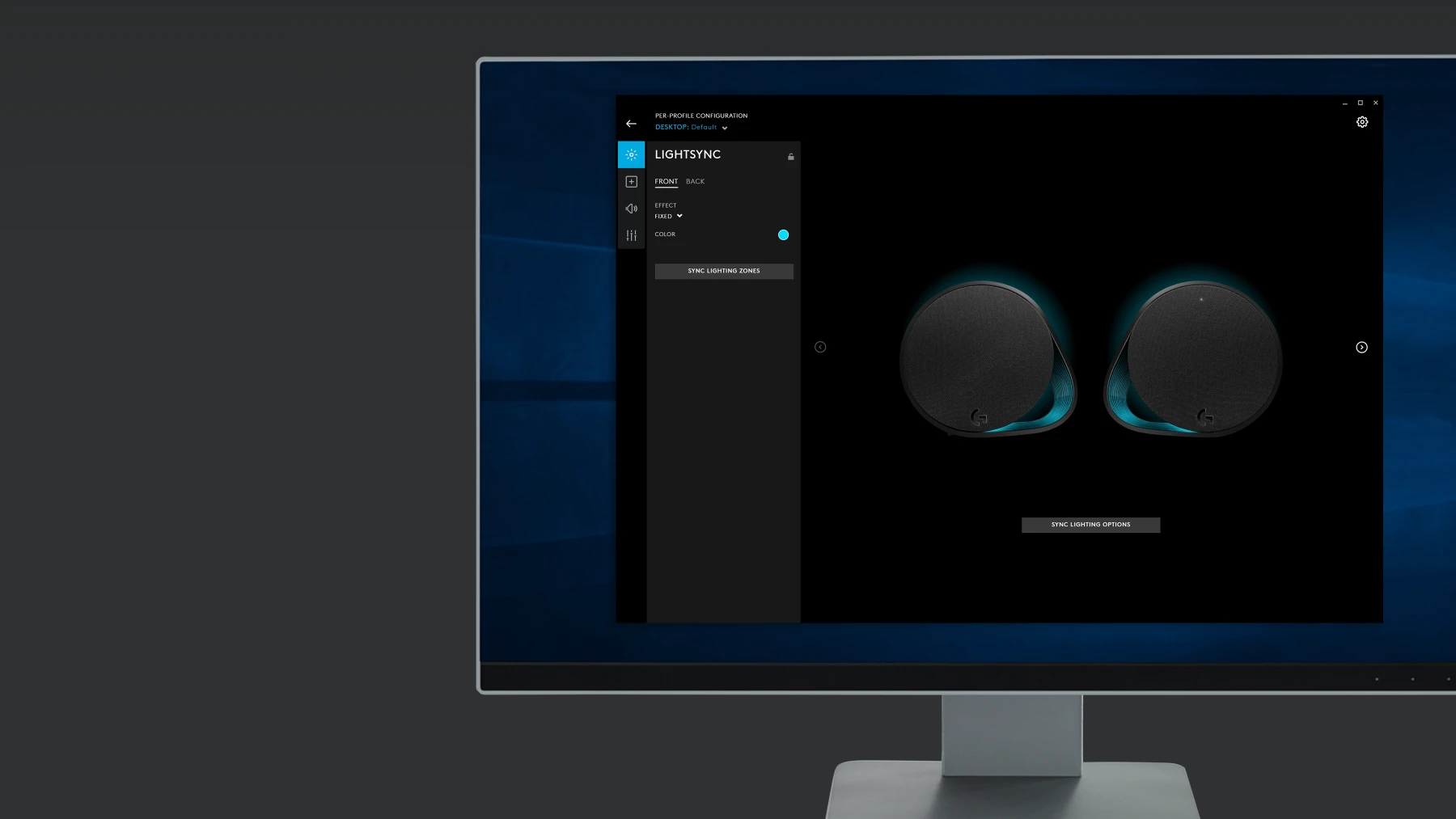
Task: Go to previous device with left arrow
Action: coord(820,347)
